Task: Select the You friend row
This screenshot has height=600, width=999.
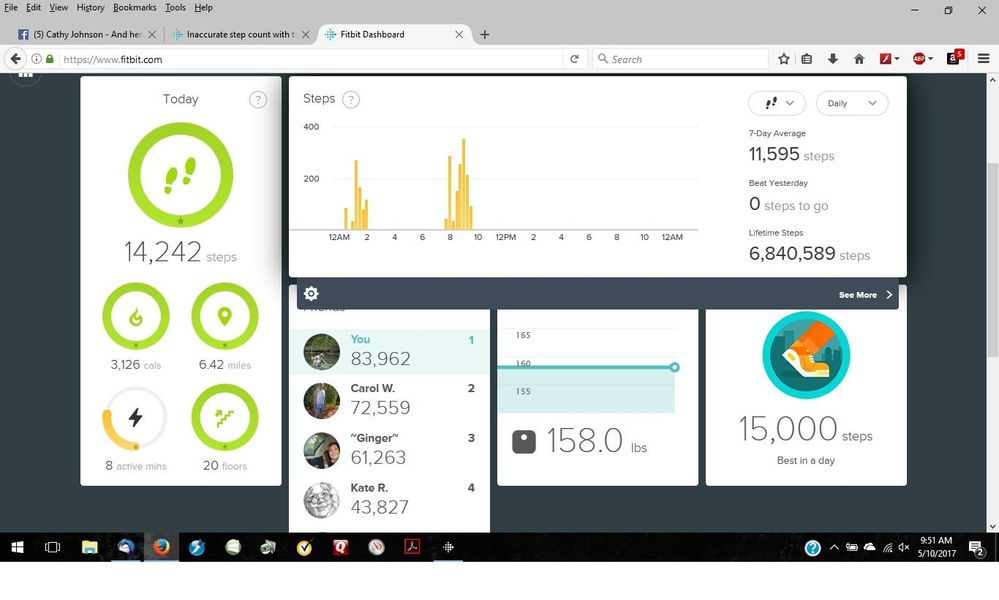Action: click(x=389, y=351)
